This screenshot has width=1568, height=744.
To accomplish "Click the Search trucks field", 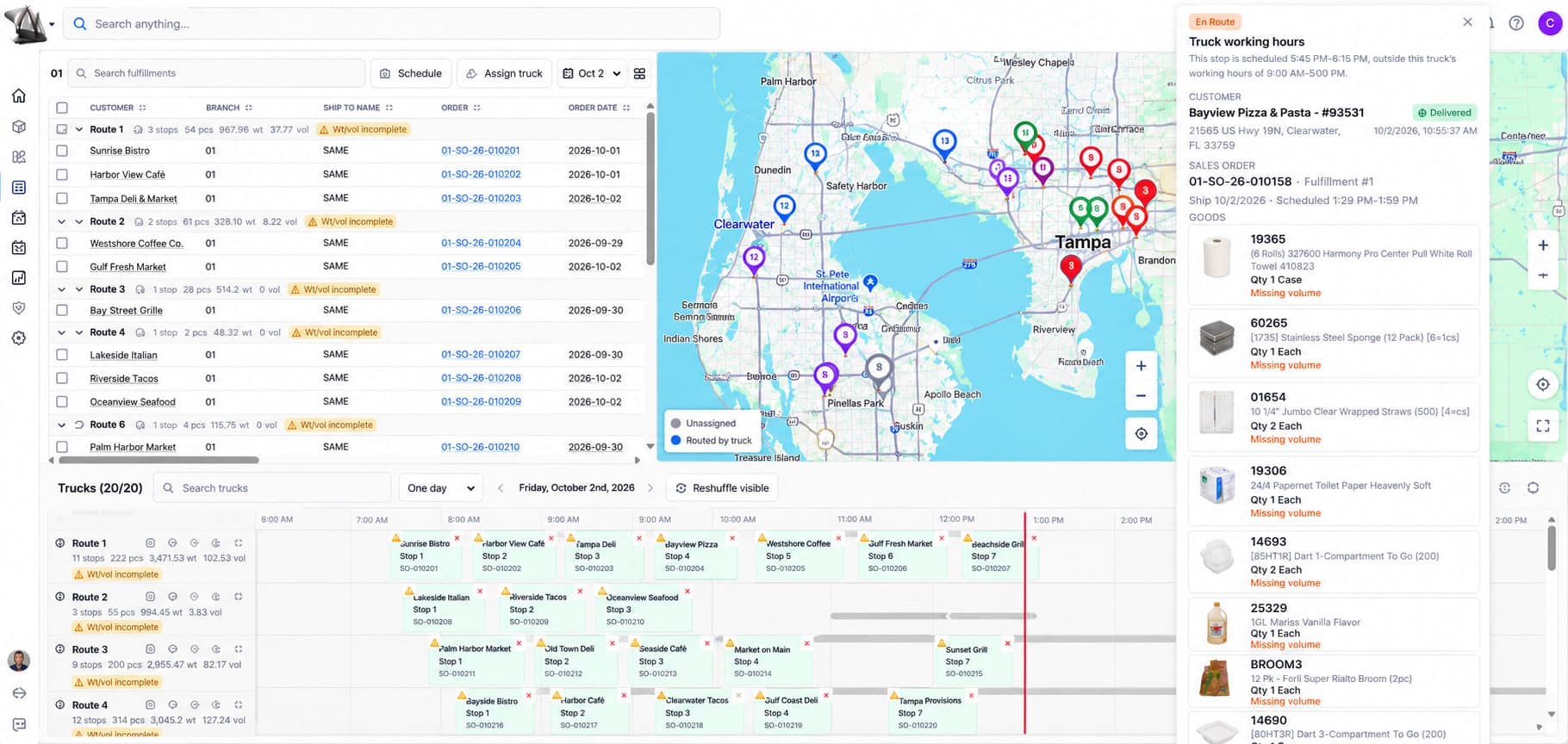I will tap(271, 488).
